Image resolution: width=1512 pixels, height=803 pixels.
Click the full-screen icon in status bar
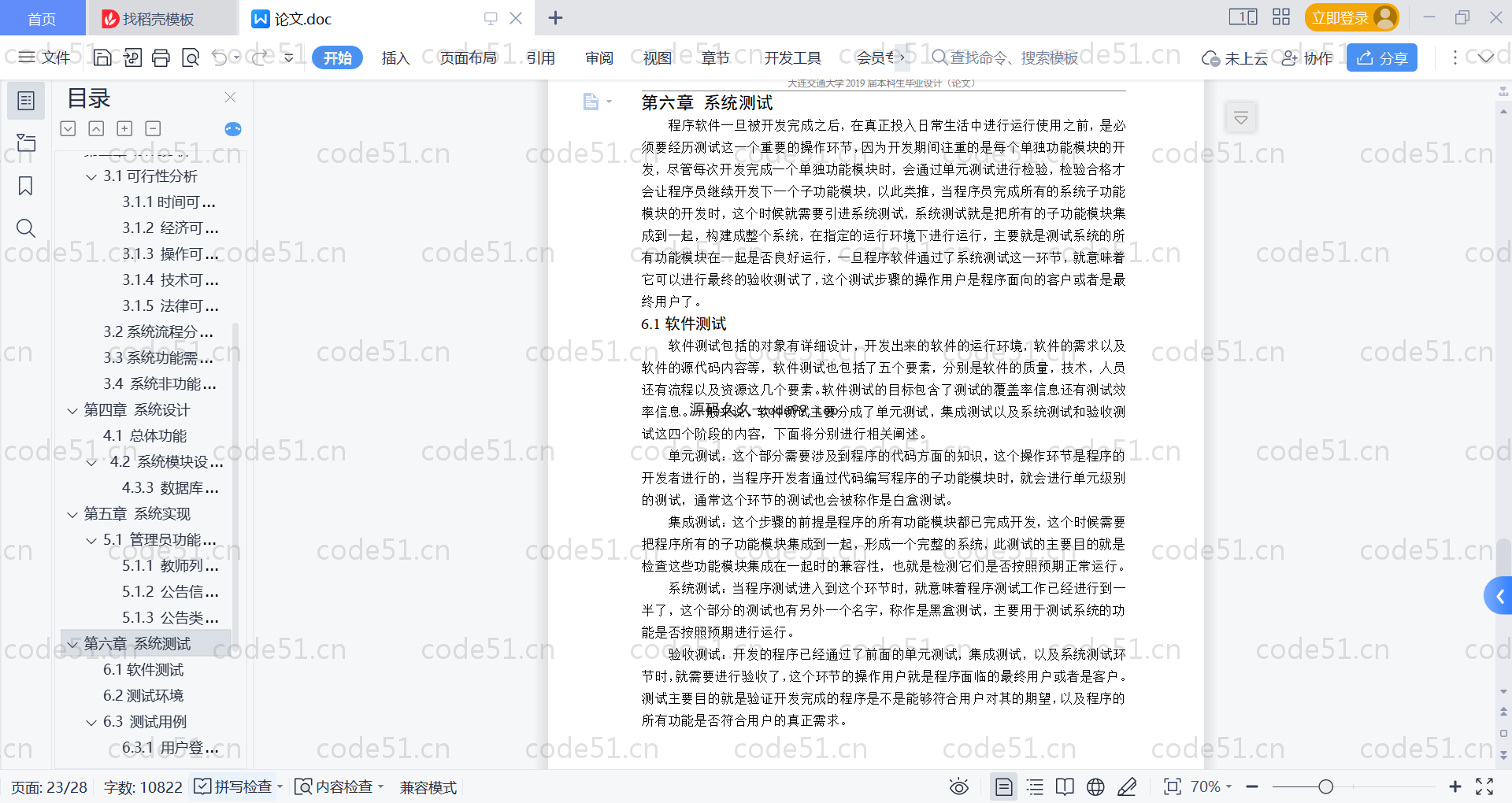tap(1484, 786)
